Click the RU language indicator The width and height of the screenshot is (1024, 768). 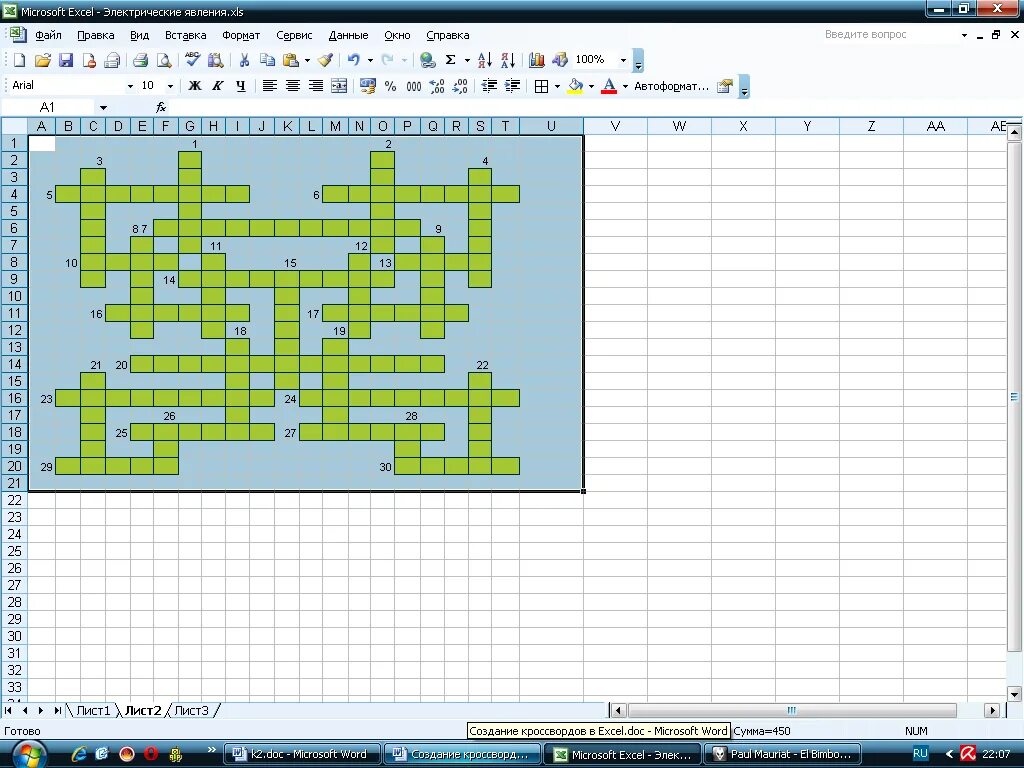(x=920, y=754)
